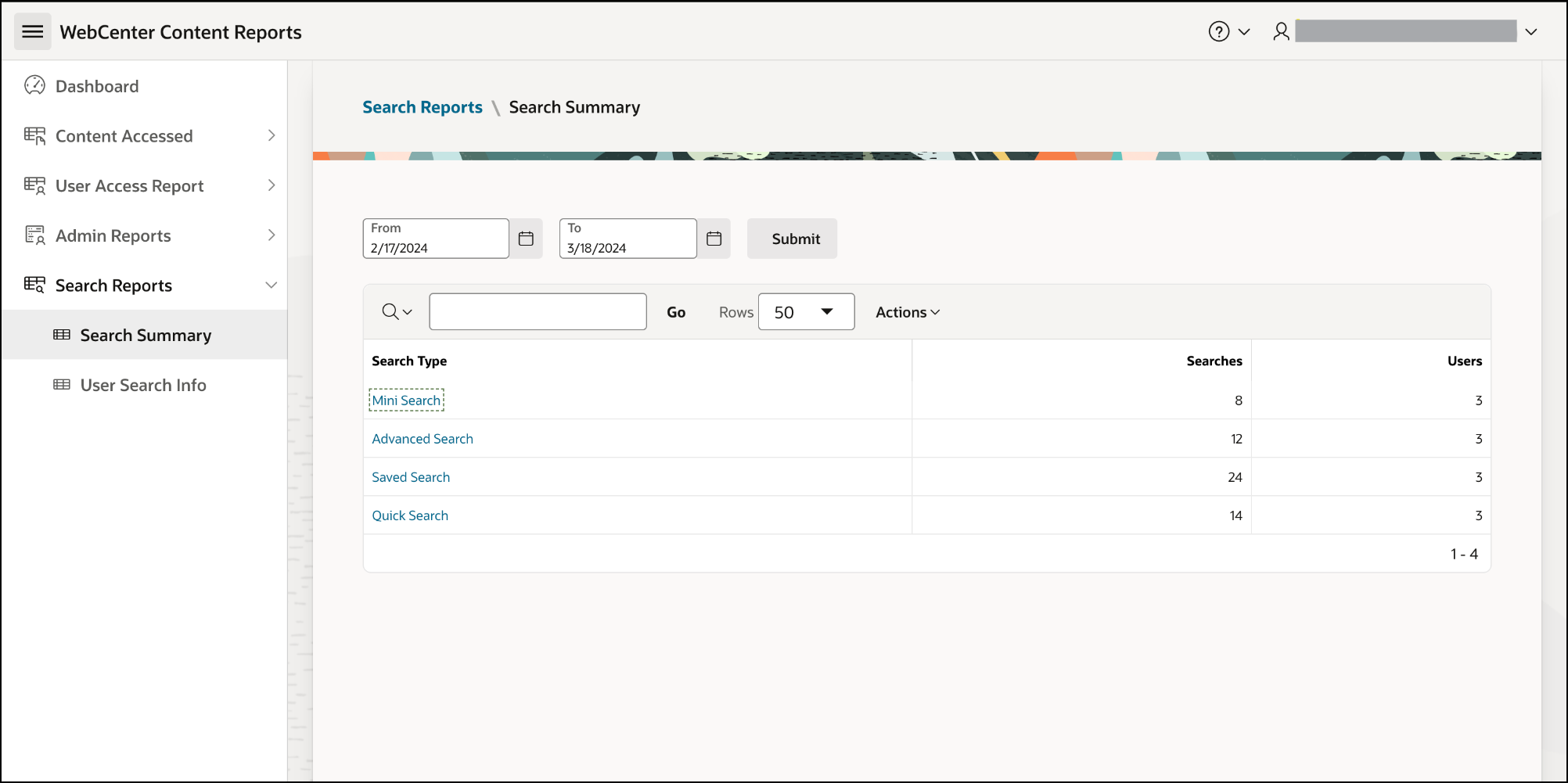Image resolution: width=1568 pixels, height=783 pixels.
Task: Click the To date field
Action: pos(628,239)
